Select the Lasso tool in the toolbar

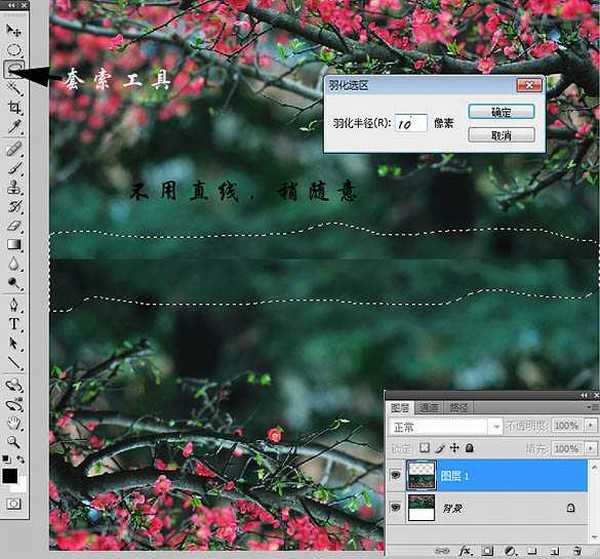[15, 69]
